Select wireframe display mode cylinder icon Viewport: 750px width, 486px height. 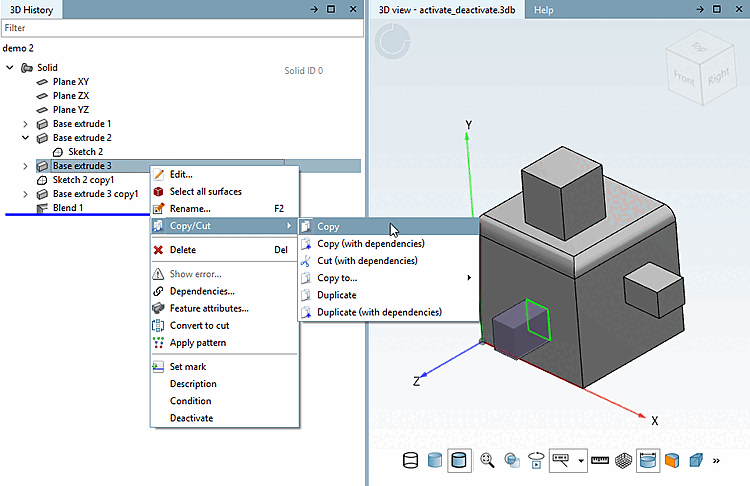coord(410,461)
